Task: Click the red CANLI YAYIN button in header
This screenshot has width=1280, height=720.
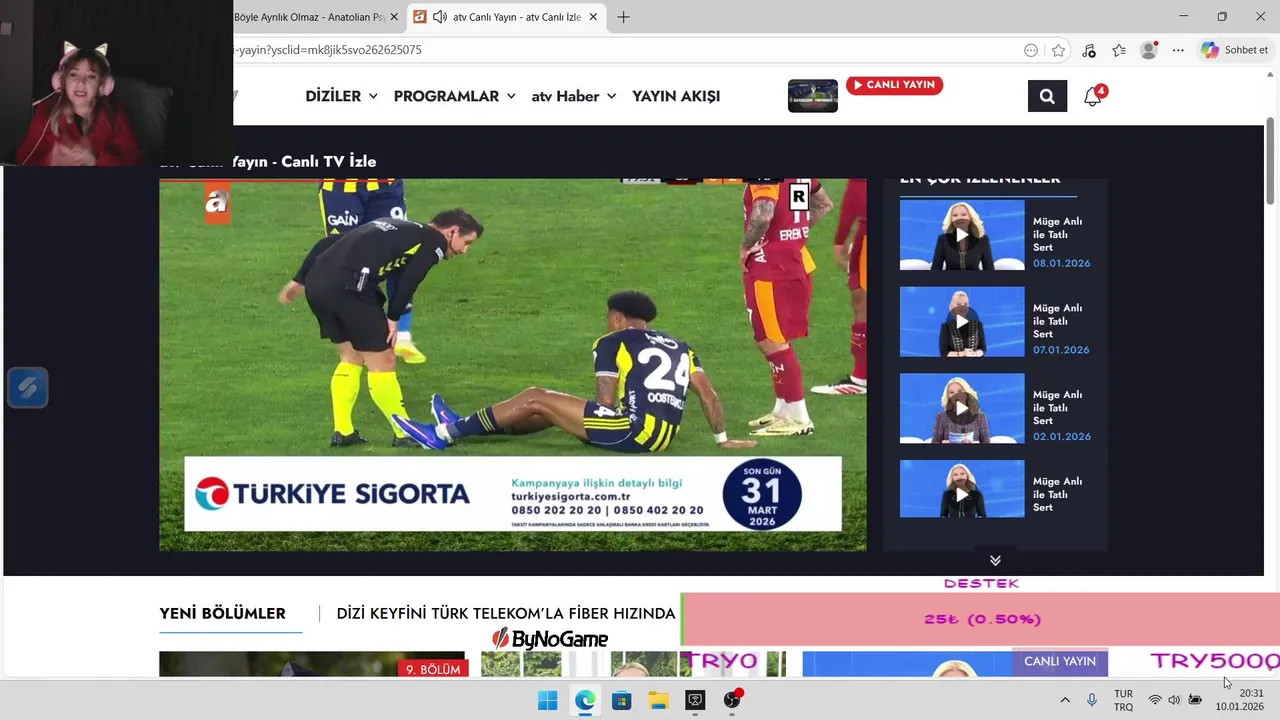Action: pyautogui.click(x=894, y=85)
